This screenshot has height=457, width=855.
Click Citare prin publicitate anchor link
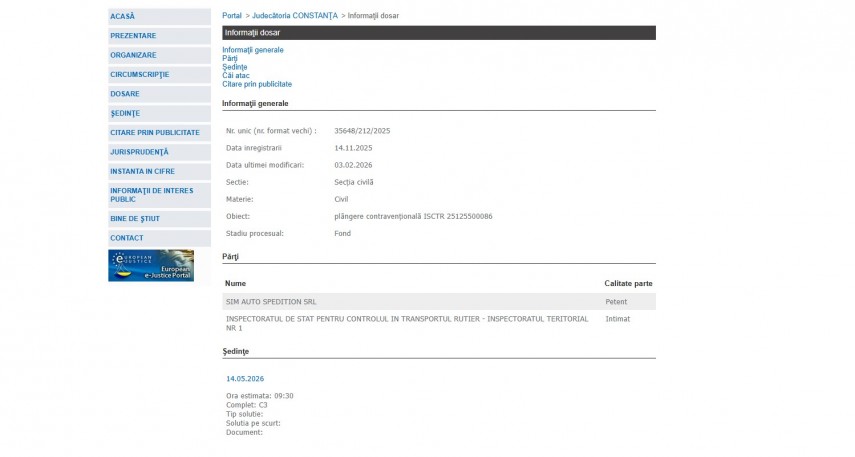click(257, 84)
